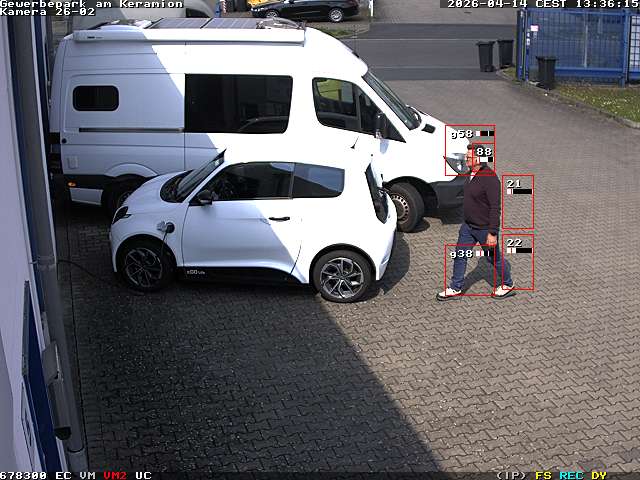Click the yellow FS status indicator

[x=543, y=475]
